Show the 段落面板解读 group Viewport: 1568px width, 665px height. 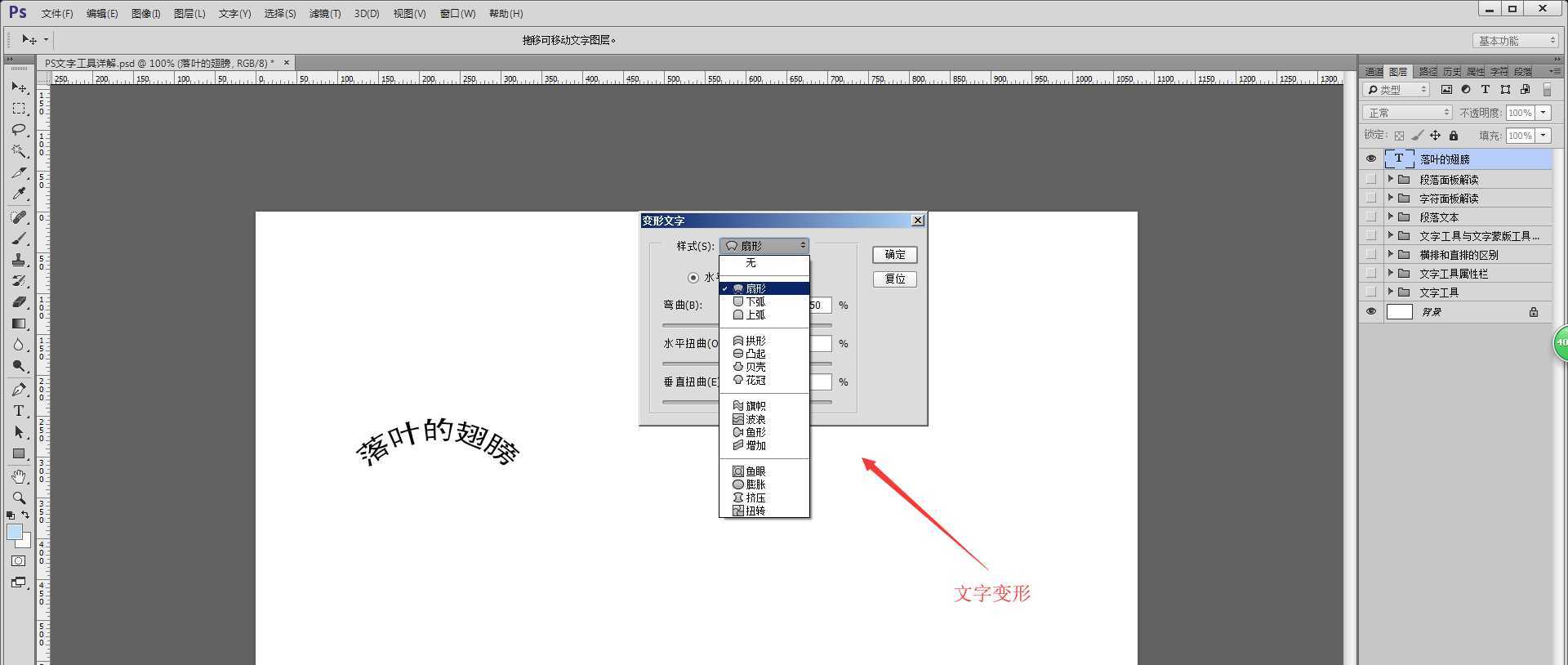[1370, 179]
